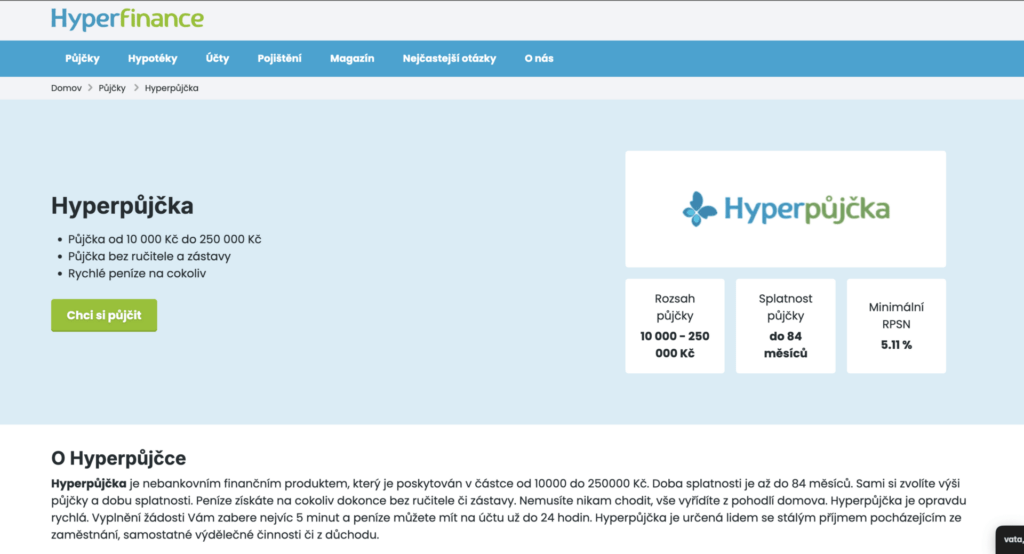Open the Magazín page
1024x554 pixels.
(x=352, y=59)
